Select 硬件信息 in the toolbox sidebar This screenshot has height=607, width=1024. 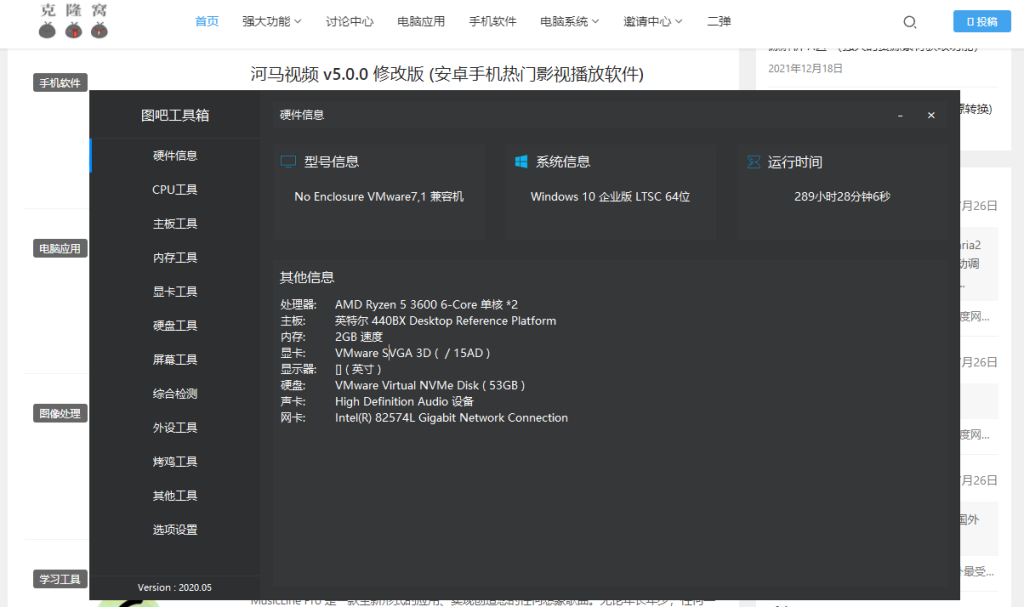pos(175,156)
